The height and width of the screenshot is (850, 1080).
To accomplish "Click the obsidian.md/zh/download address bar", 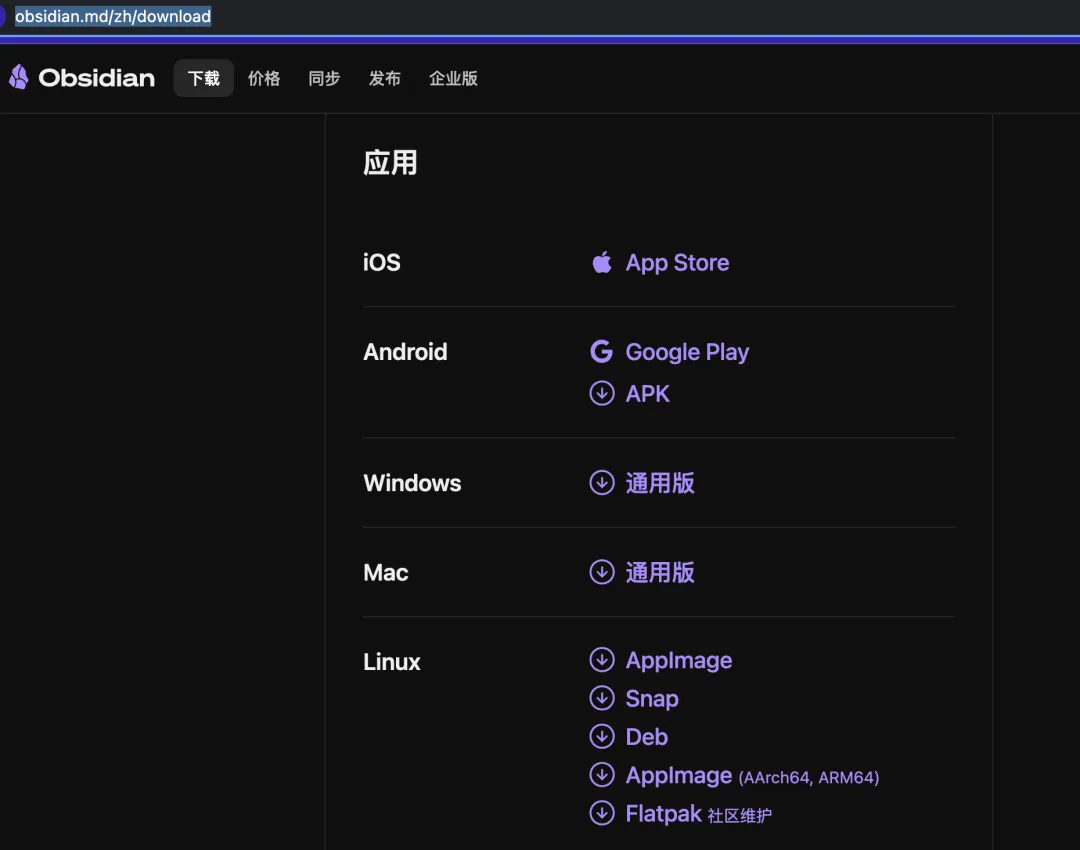I will pyautogui.click(x=113, y=16).
